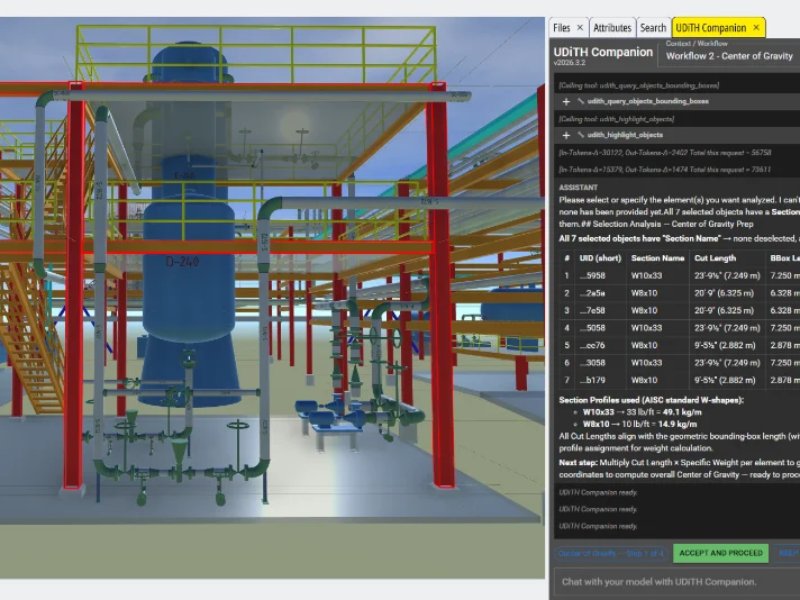The image size is (800, 600).
Task: Click Section Name 'W10x33' in row 1
Action: pyautogui.click(x=646, y=276)
